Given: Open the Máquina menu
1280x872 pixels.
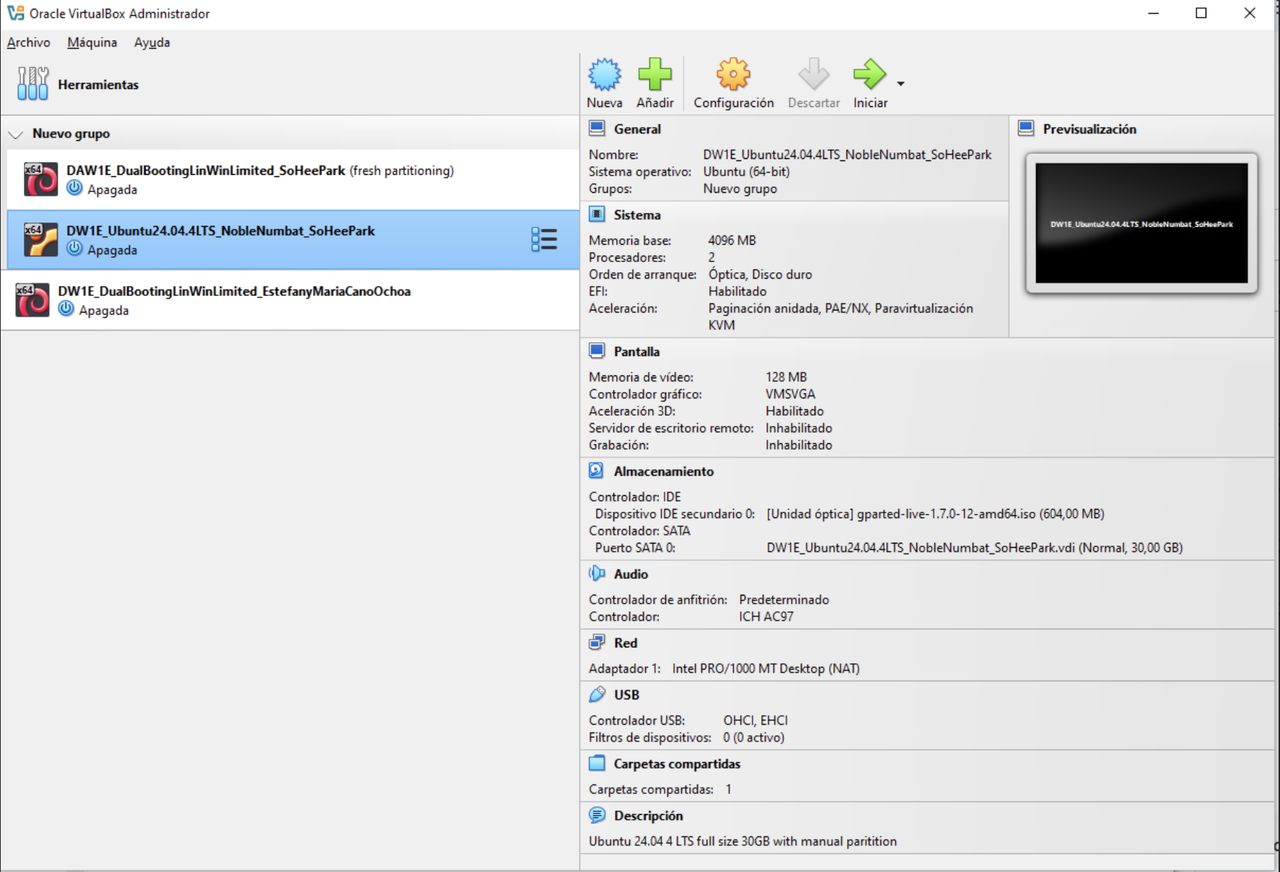Looking at the screenshot, I should (x=91, y=42).
